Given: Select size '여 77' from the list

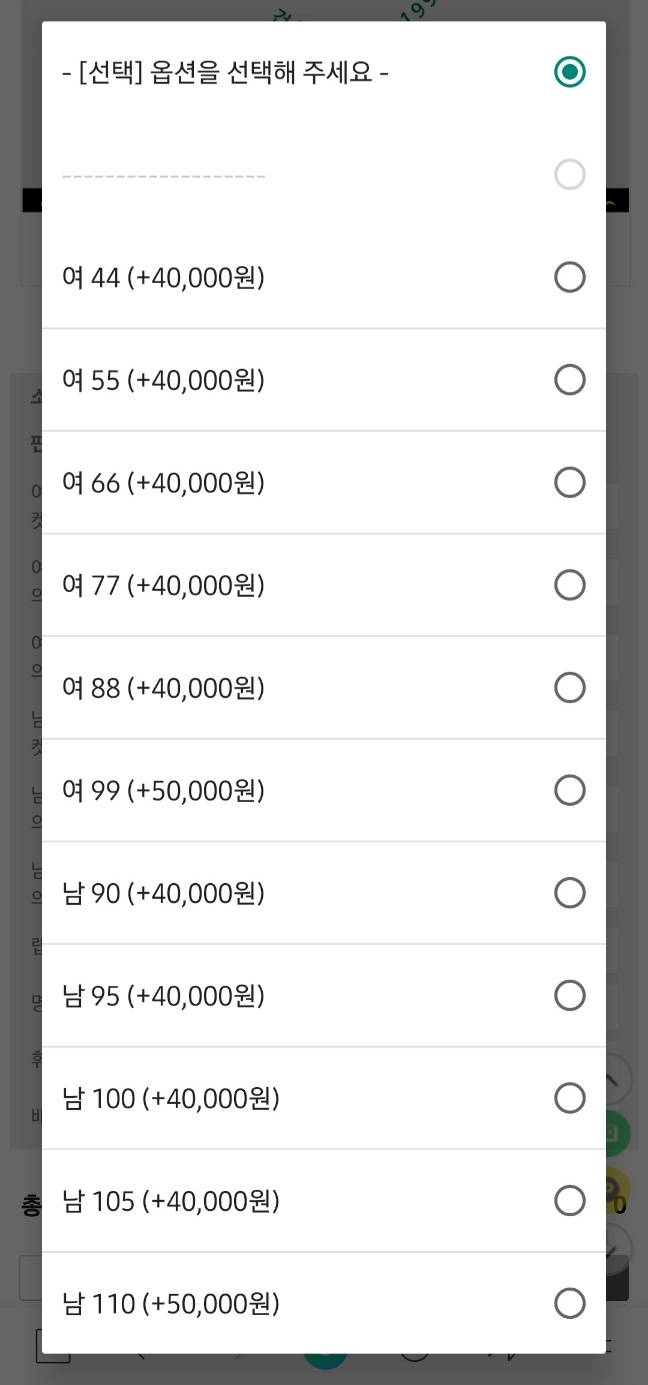Looking at the screenshot, I should (x=569, y=585).
